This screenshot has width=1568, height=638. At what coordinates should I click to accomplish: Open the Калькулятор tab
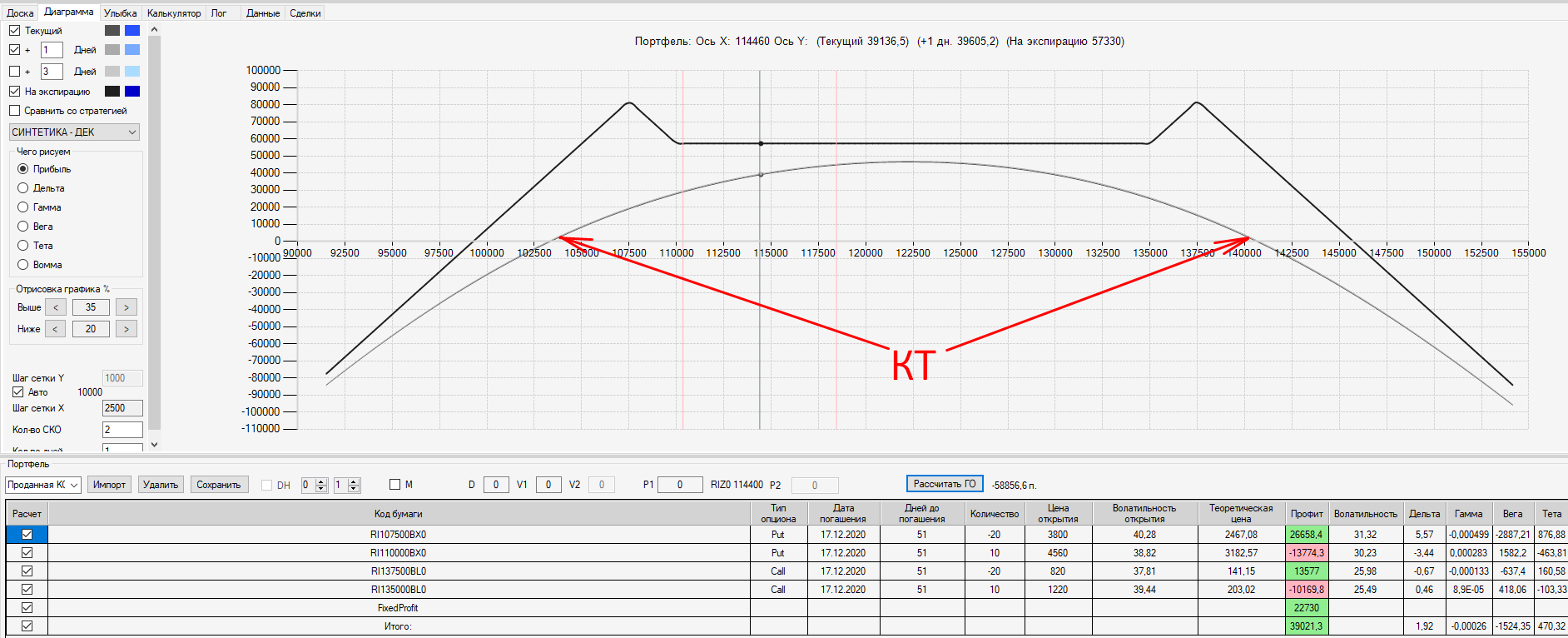[174, 13]
